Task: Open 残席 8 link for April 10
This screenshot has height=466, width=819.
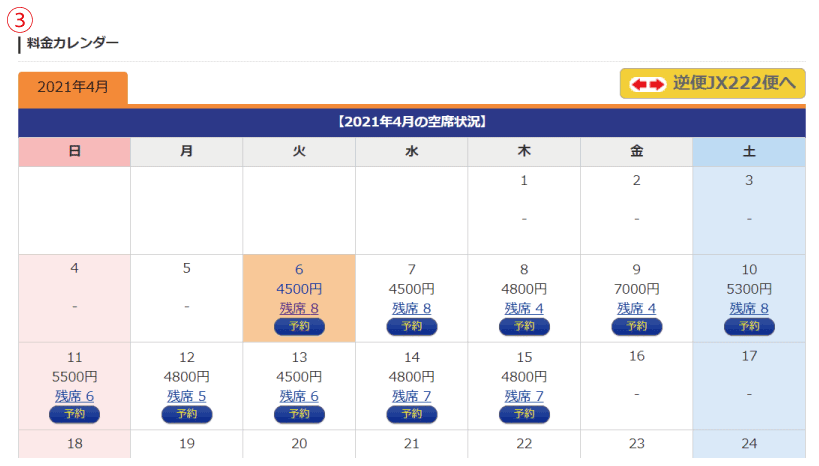Action: [x=749, y=308]
